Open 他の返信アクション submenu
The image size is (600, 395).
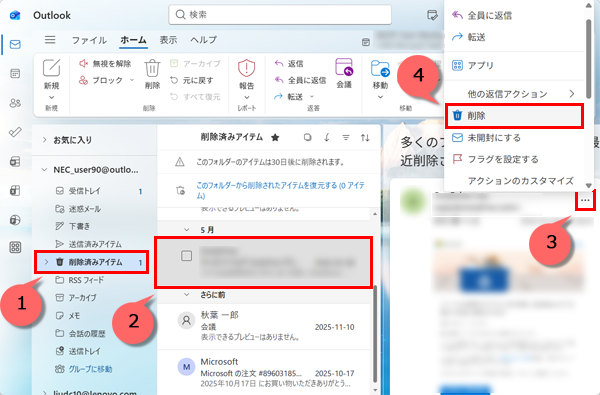point(514,94)
